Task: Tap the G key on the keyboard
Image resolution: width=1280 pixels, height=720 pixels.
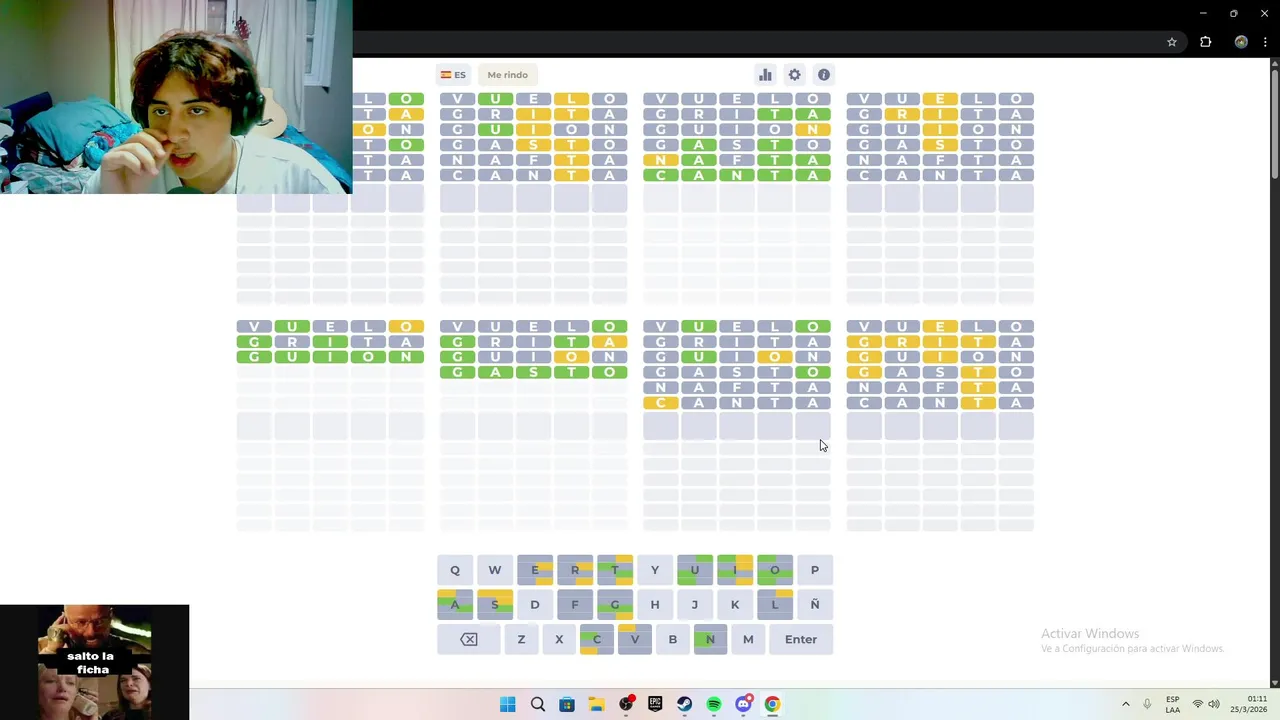Action: coord(615,604)
